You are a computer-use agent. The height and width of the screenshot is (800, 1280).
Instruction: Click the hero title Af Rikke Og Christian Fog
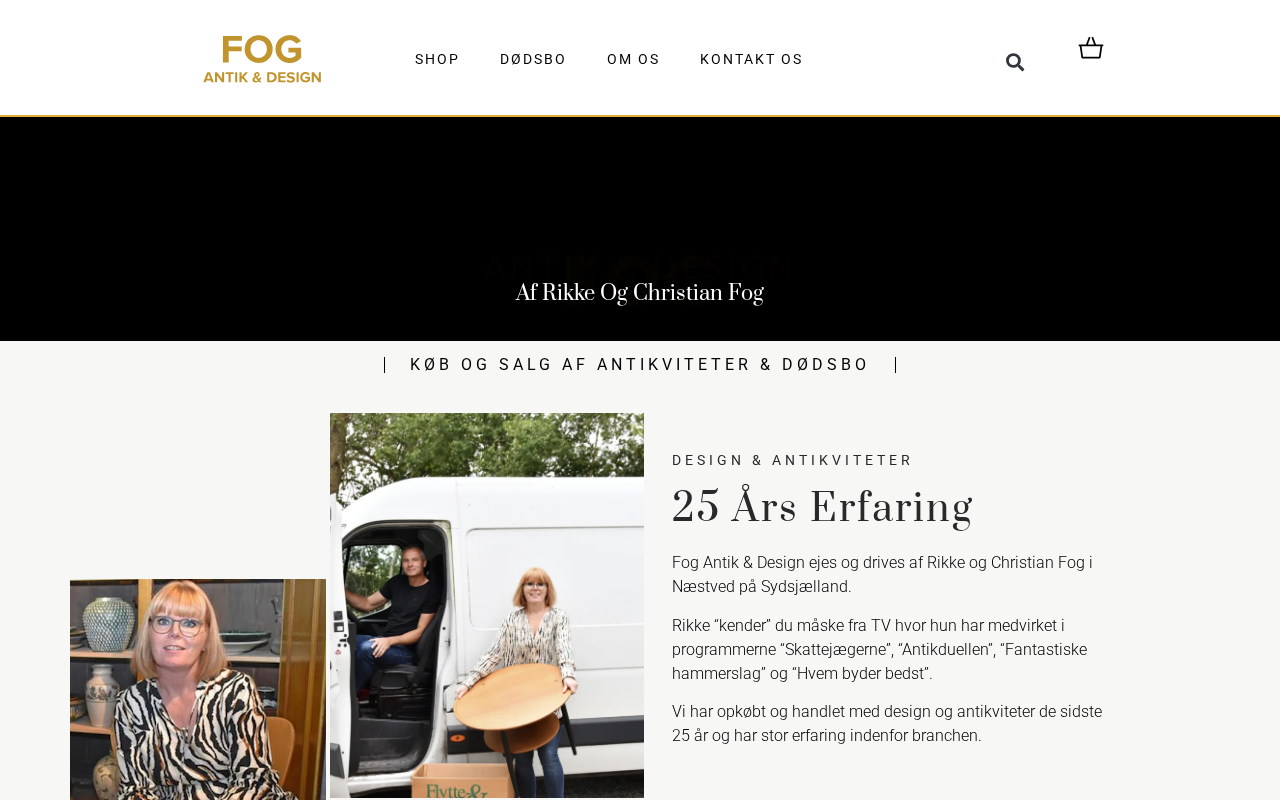click(x=639, y=293)
